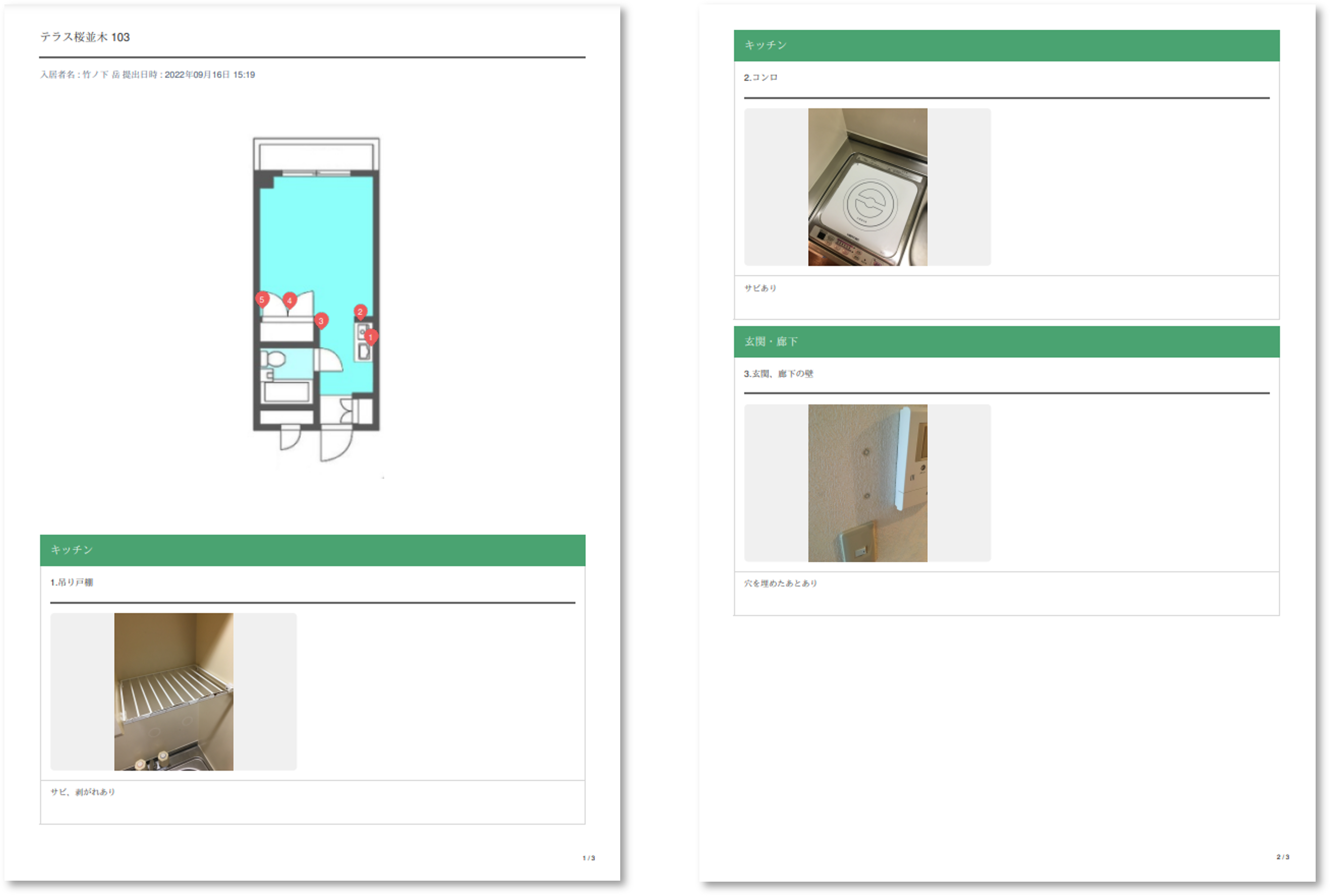Open the コンロ stove photo
This screenshot has height=896, width=1330.
pyautogui.click(x=867, y=187)
